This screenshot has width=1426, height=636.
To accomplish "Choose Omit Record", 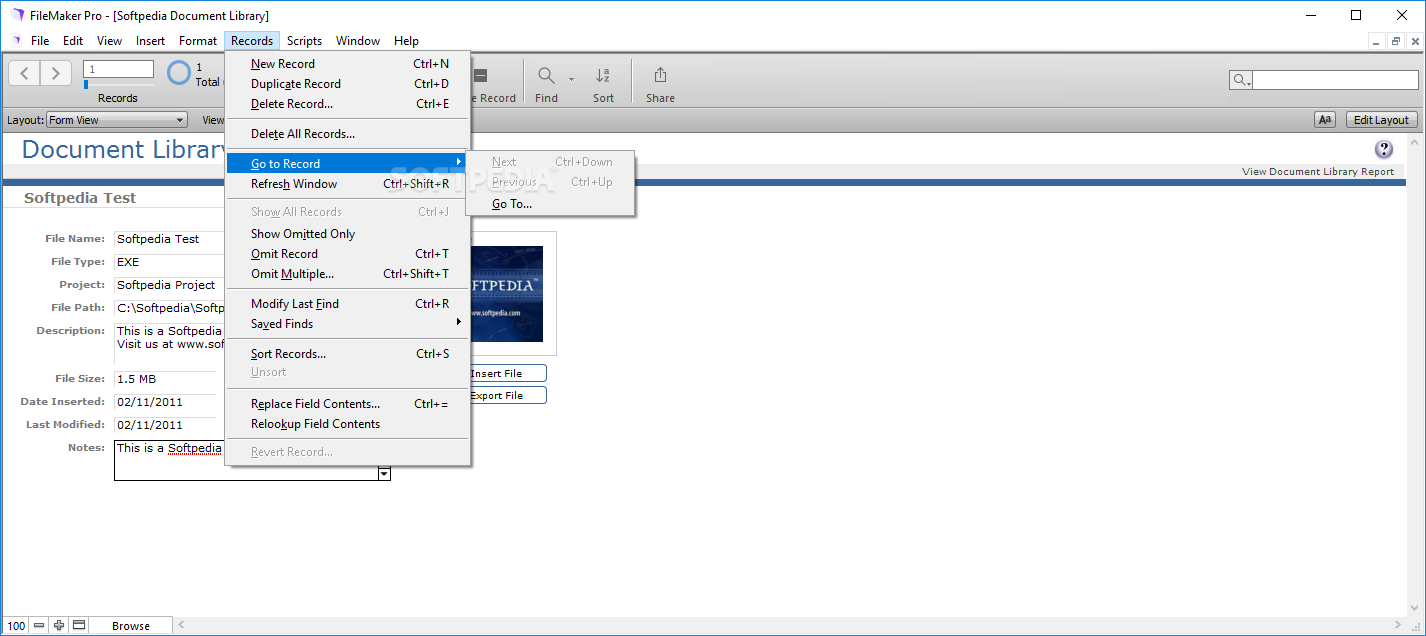I will tap(348, 254).
